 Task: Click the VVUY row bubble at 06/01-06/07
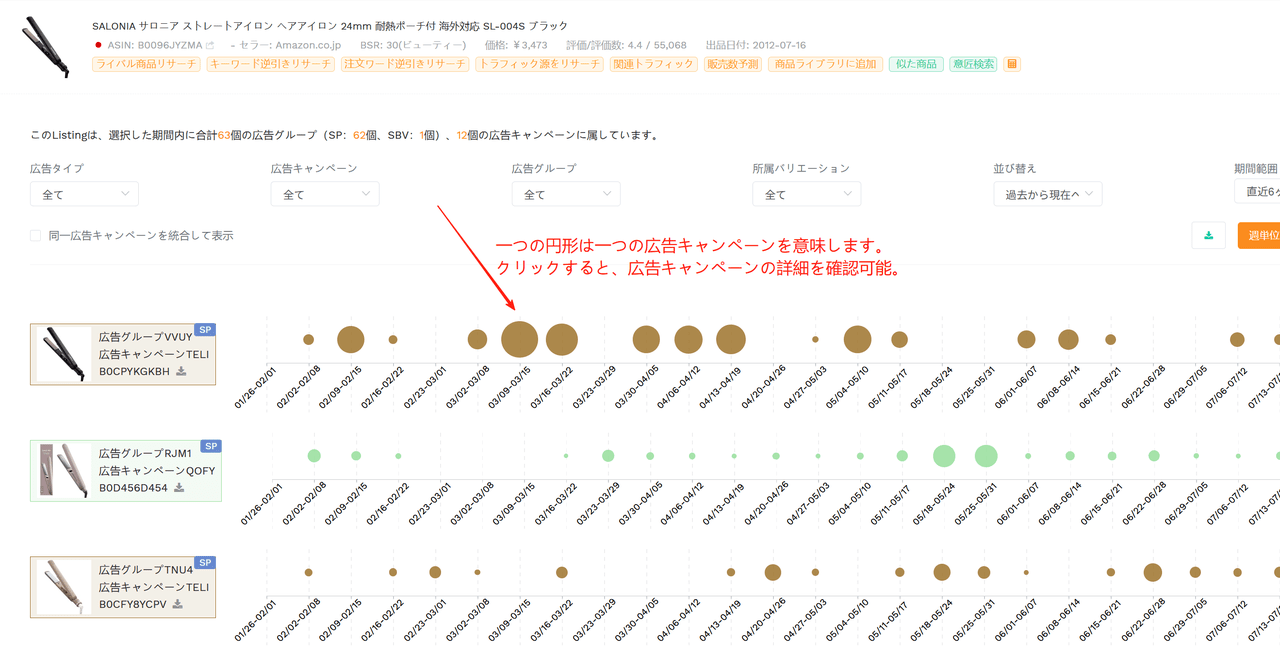click(x=1026, y=339)
